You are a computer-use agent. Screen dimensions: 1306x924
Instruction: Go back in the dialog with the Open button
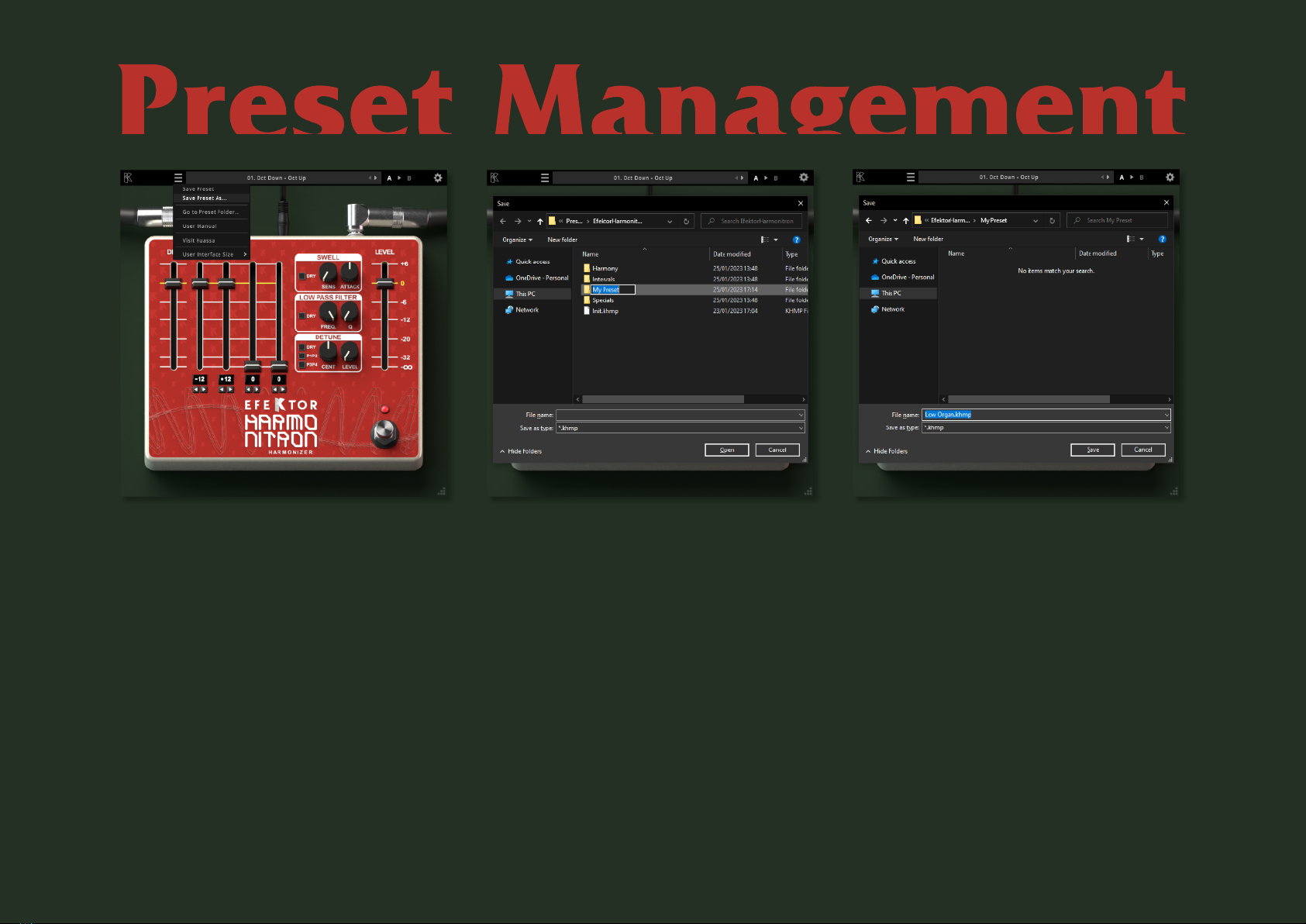[x=503, y=221]
